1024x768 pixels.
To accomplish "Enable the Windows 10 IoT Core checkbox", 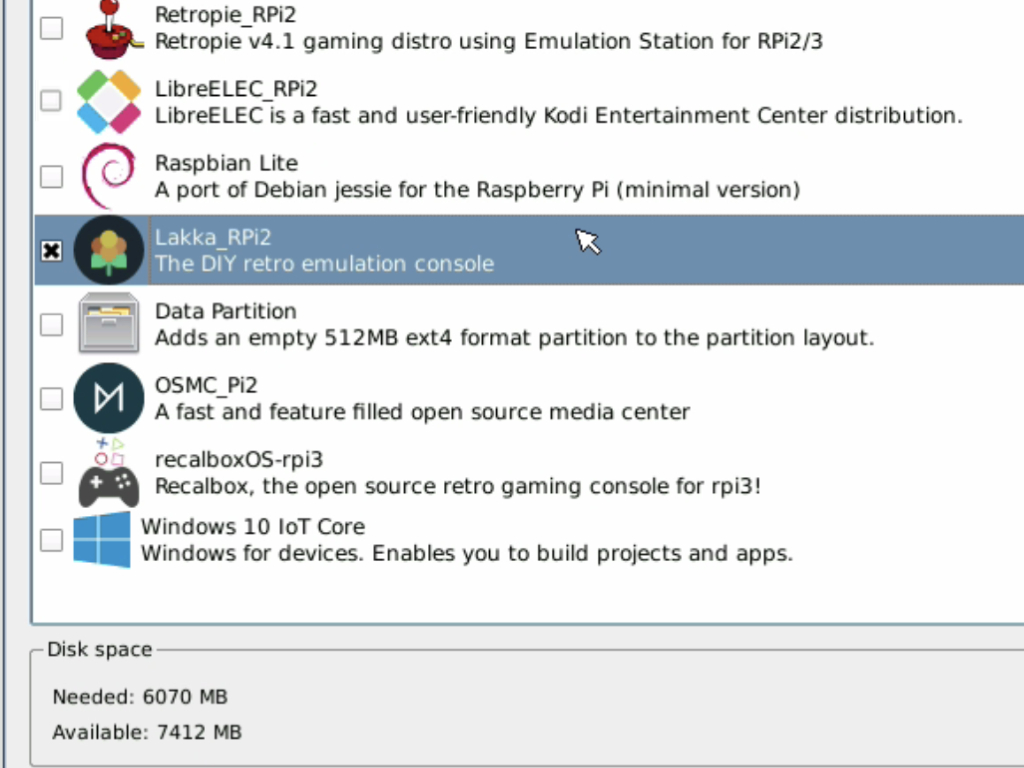I will pos(52,540).
